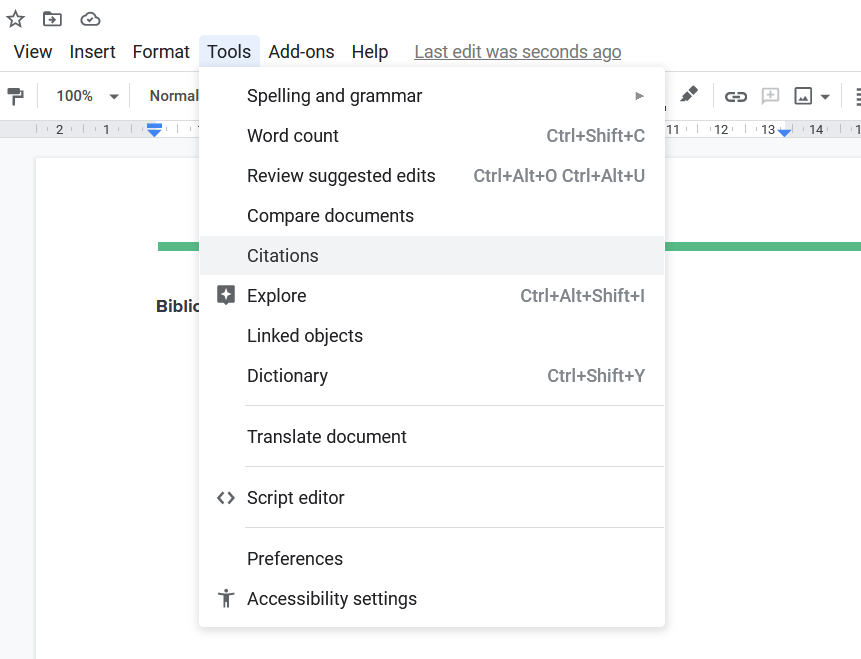Click the Explore icon in the menu

click(x=225, y=295)
